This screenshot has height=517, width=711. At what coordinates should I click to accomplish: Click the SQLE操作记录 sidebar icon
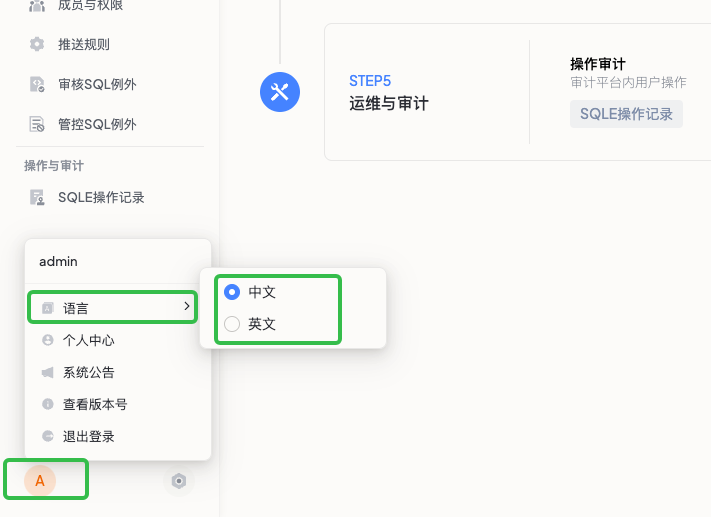(x=37, y=197)
